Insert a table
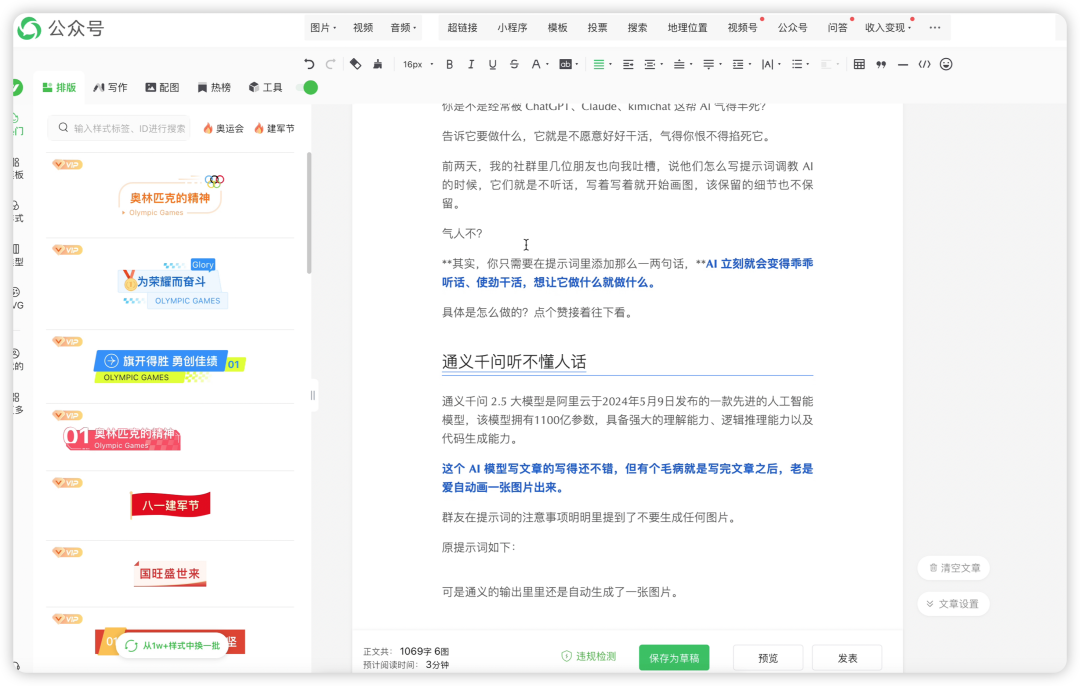Screen dimensions: 1080x686 [859, 64]
